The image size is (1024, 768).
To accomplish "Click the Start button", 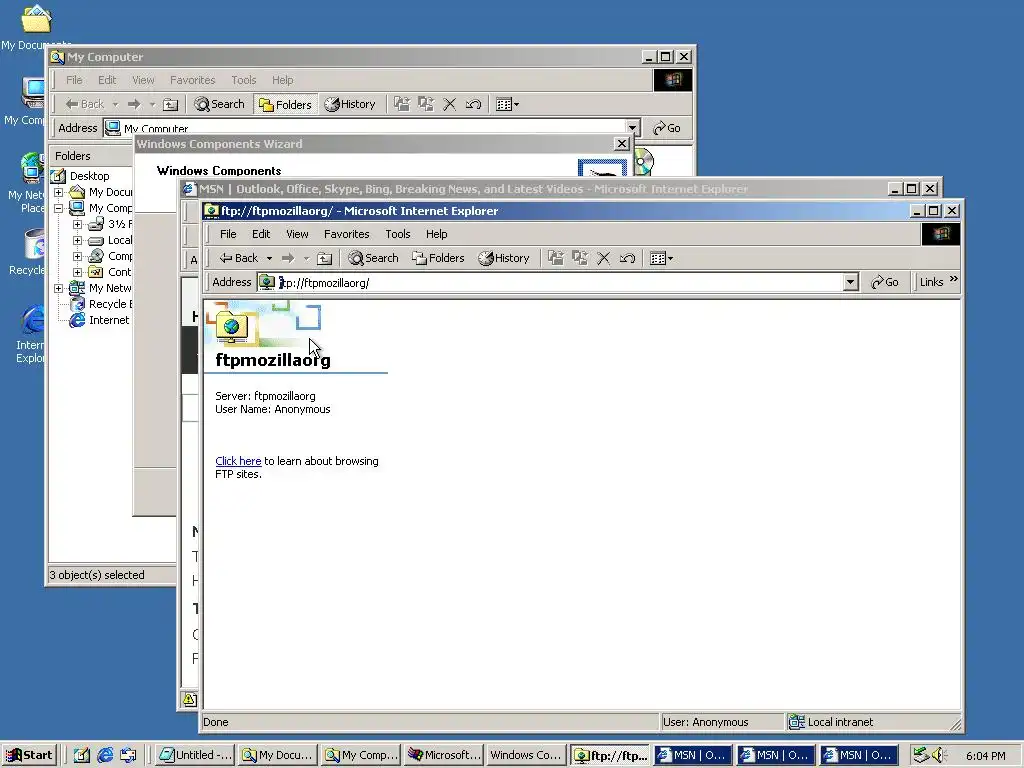I will [x=30, y=755].
